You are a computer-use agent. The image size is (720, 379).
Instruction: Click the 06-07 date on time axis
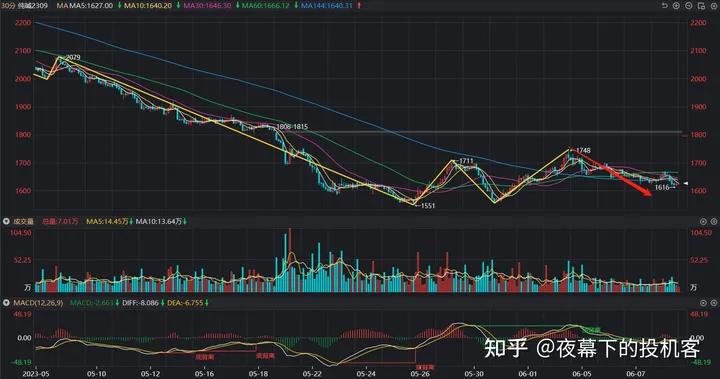(636, 374)
